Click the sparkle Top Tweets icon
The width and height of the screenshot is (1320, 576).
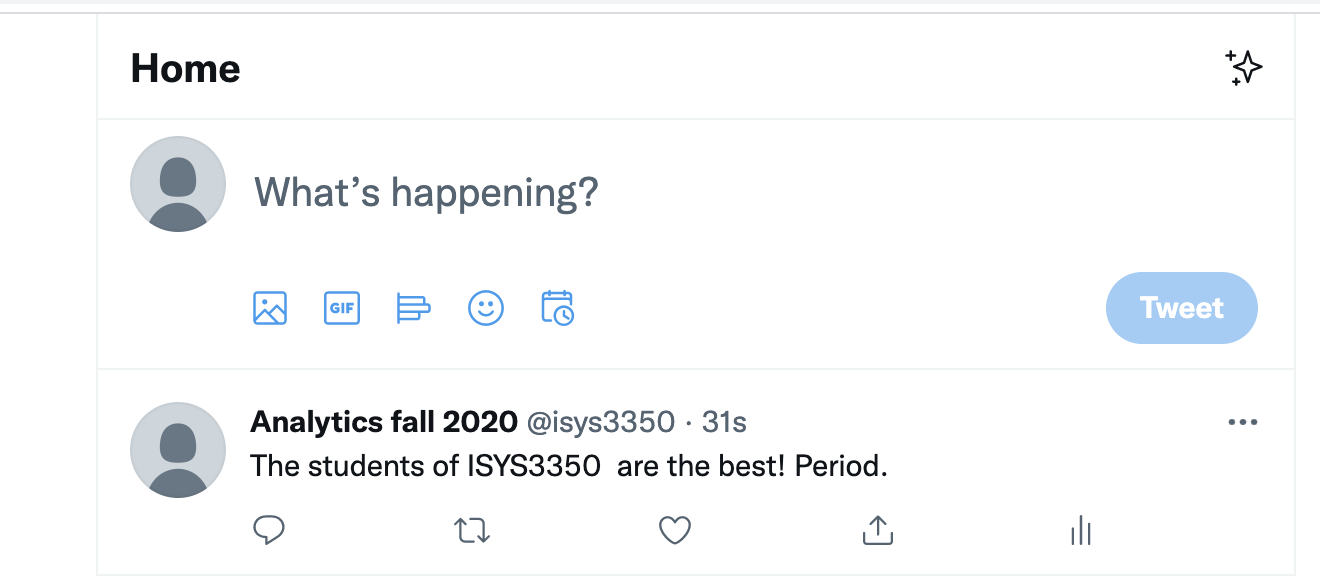1244,68
